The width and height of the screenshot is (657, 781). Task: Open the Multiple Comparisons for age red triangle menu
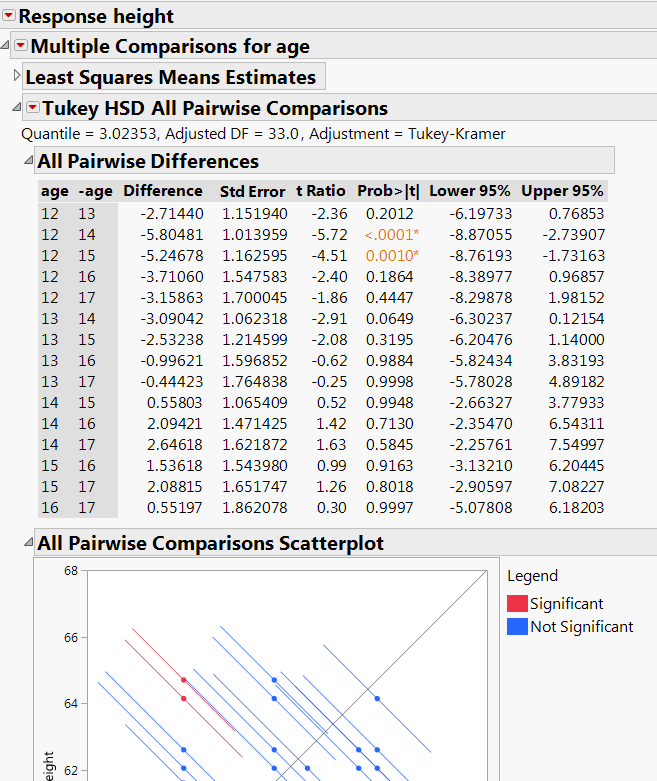[20, 46]
